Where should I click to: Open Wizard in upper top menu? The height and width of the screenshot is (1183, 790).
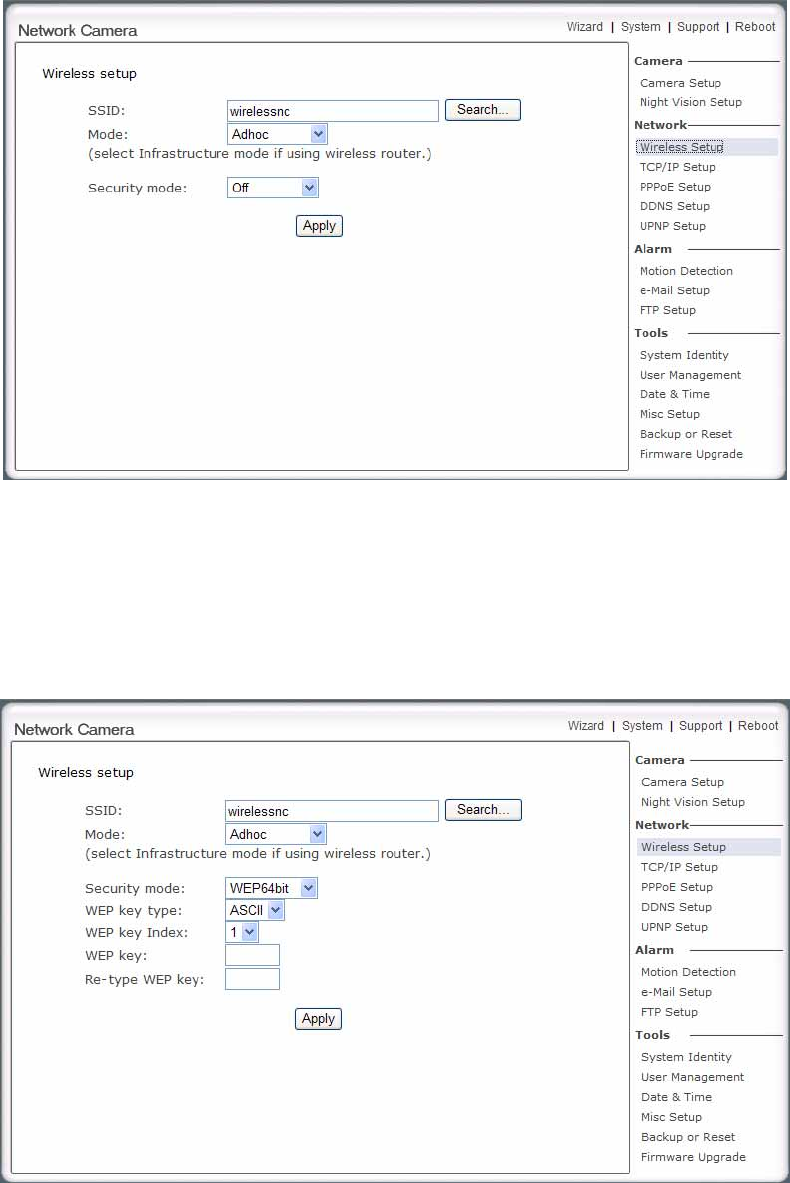point(585,27)
